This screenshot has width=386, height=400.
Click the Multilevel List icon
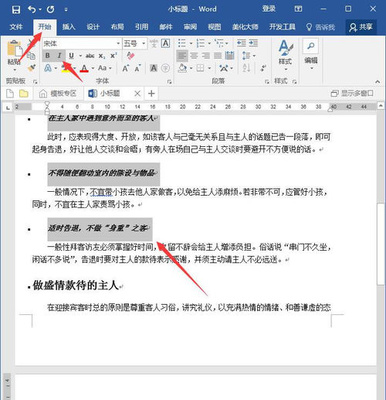tap(219, 43)
